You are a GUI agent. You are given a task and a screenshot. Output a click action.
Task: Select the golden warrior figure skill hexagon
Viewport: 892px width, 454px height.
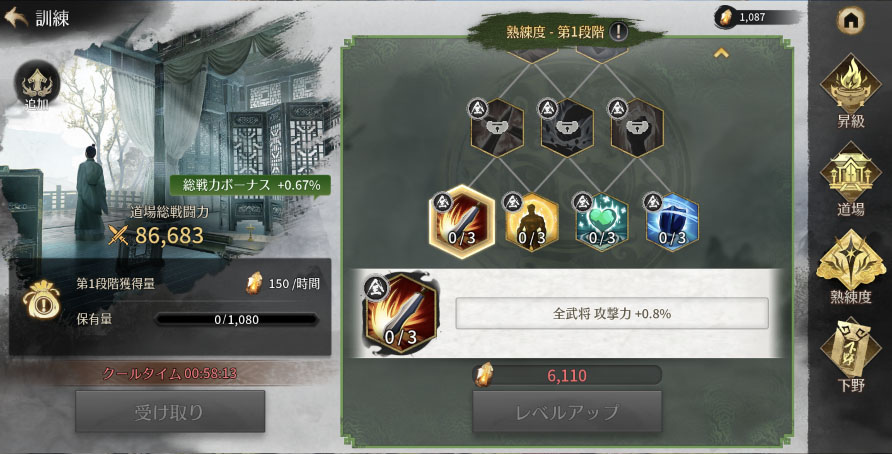click(x=531, y=222)
